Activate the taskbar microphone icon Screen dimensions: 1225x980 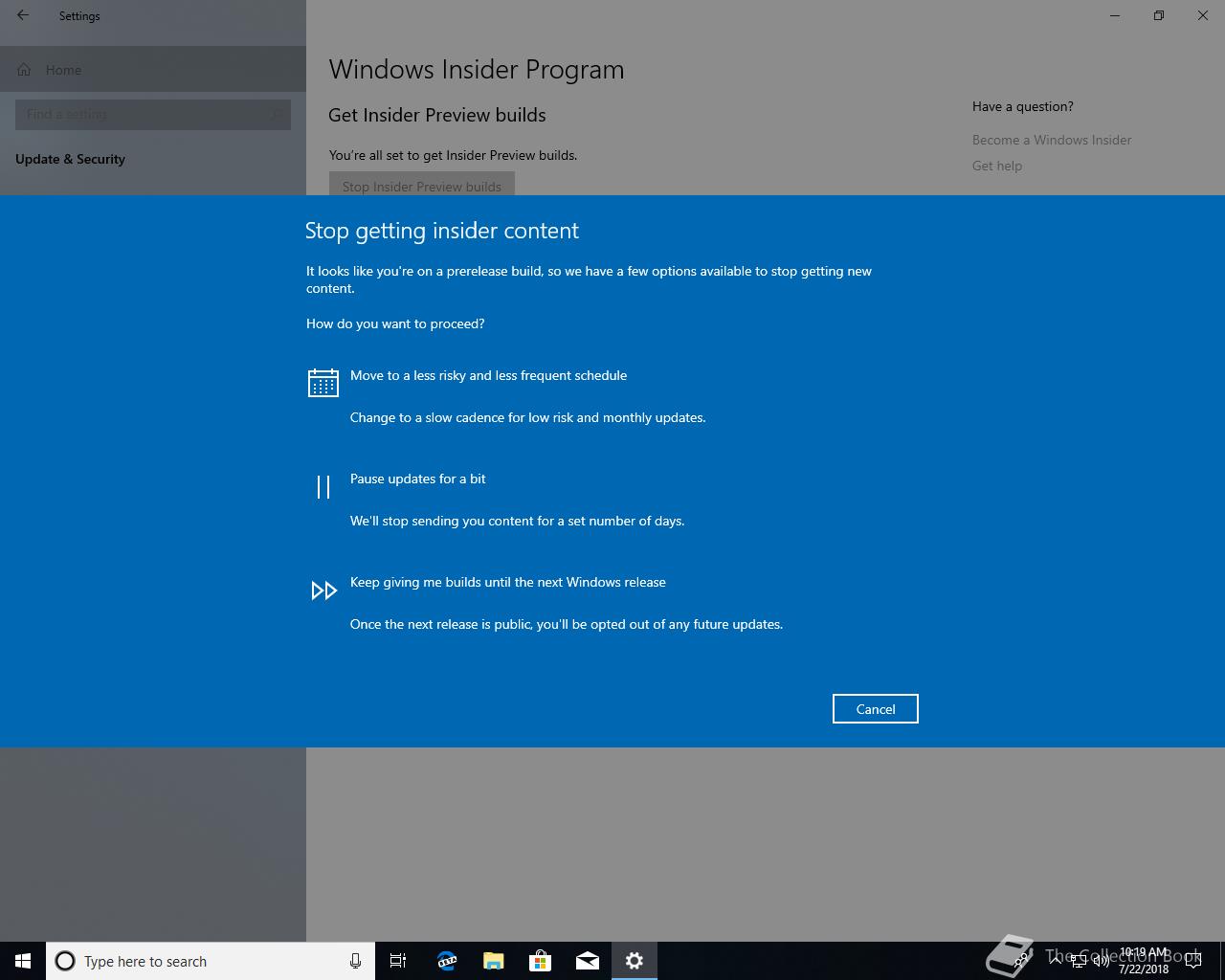click(355, 961)
